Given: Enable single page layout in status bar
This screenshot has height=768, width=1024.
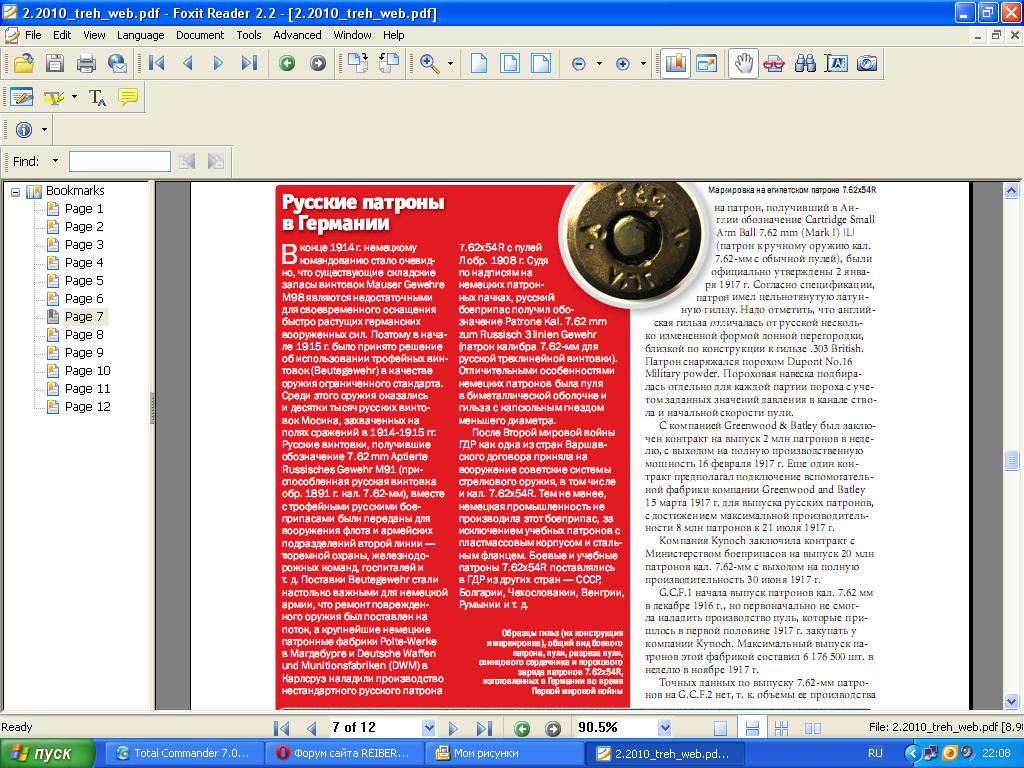Looking at the screenshot, I should pos(720,728).
